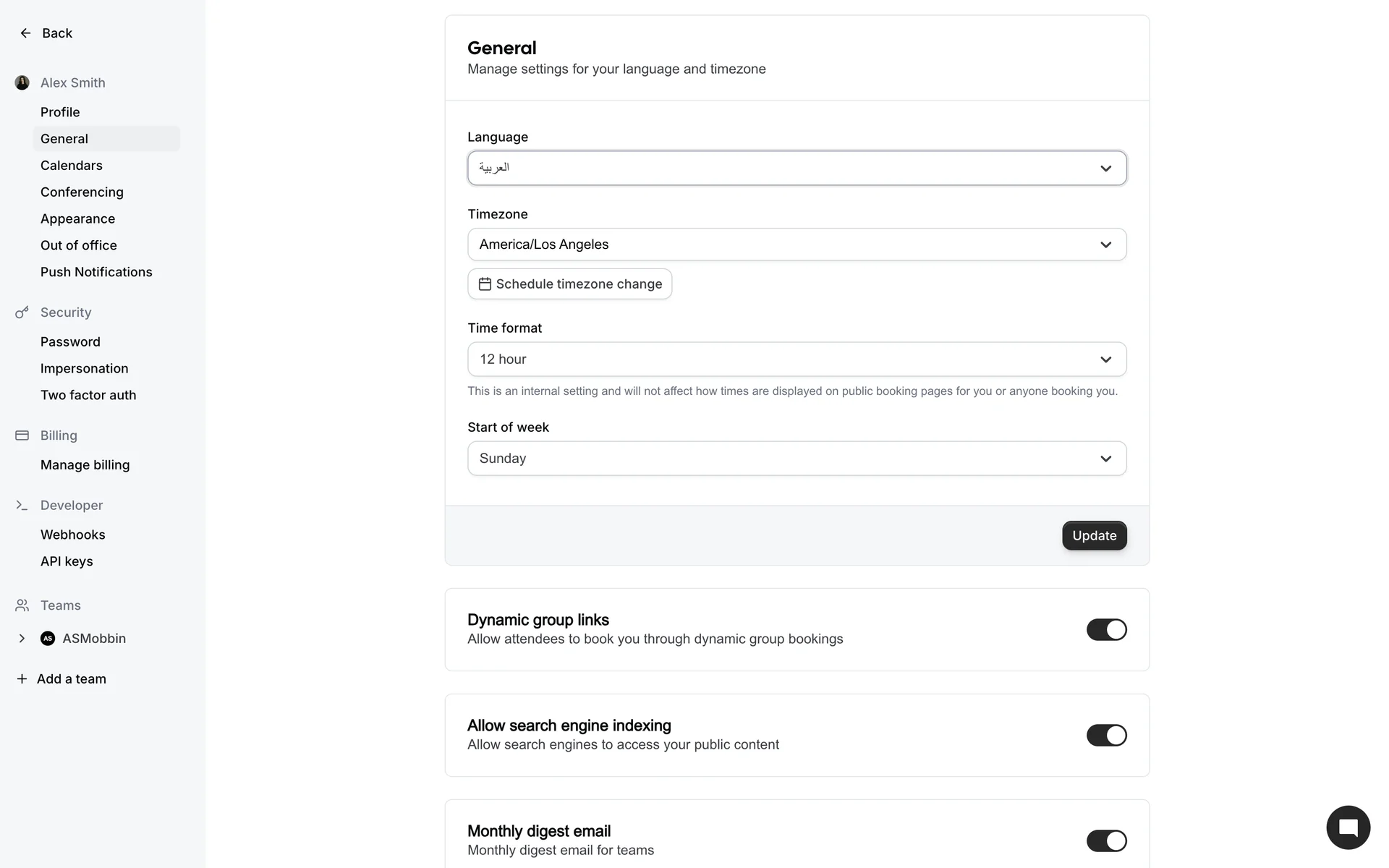Image resolution: width=1389 pixels, height=868 pixels.
Task: Open the Two factor auth page
Action: coord(88,395)
